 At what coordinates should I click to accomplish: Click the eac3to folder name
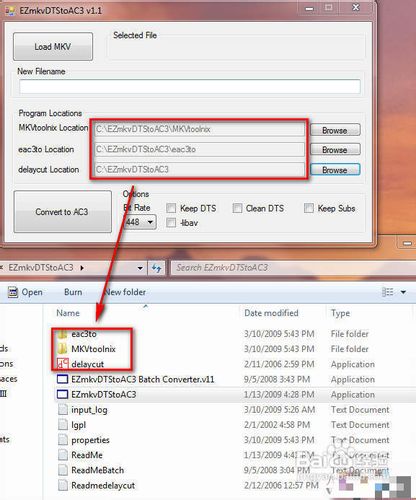(84, 334)
